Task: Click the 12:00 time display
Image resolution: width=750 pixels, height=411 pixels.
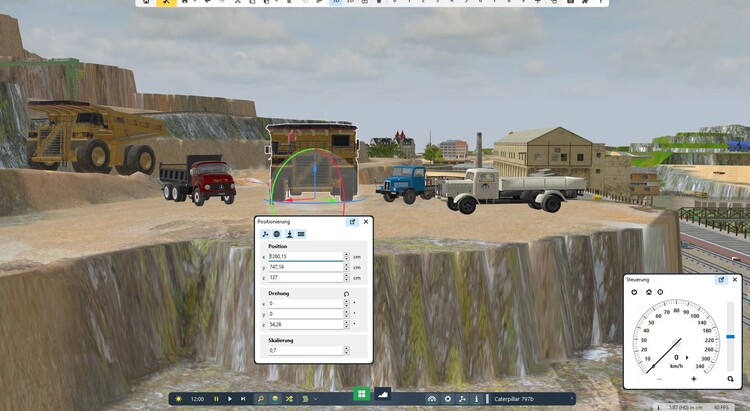Action: [198, 399]
